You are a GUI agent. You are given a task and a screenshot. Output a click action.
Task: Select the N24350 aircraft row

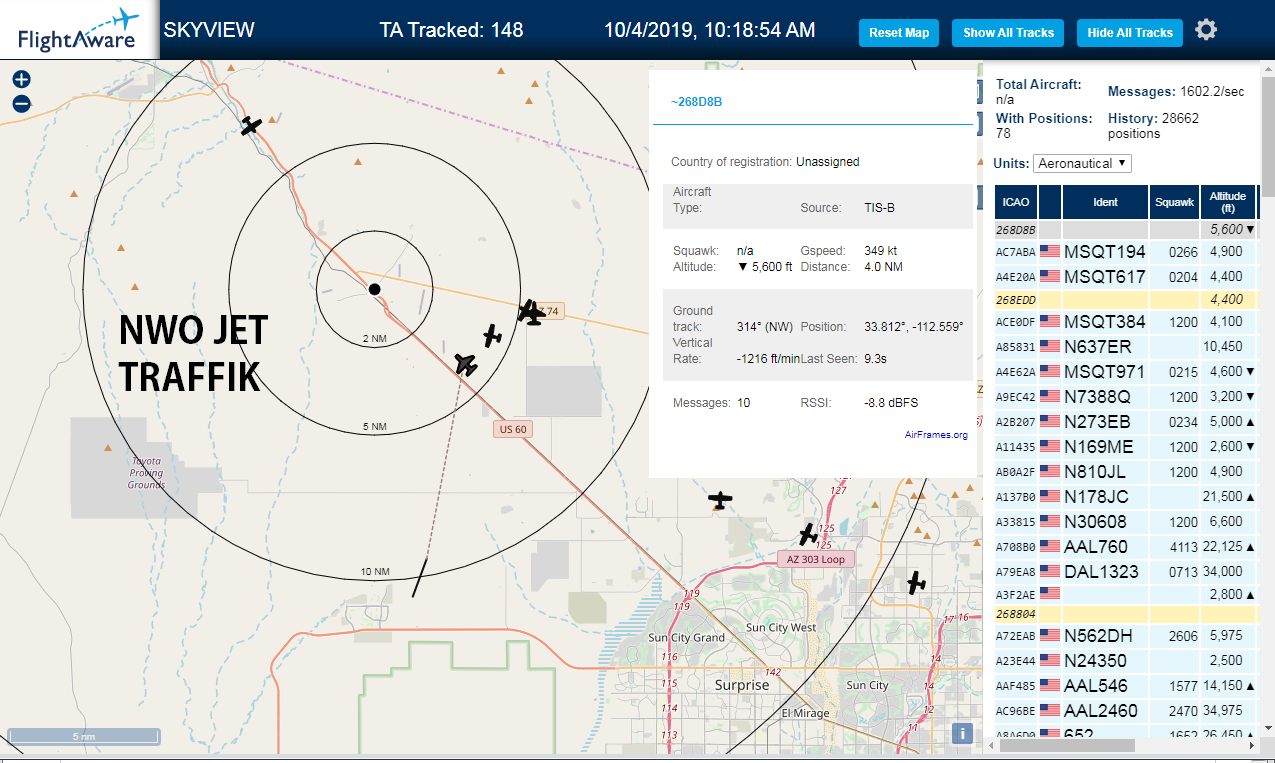(1125, 660)
